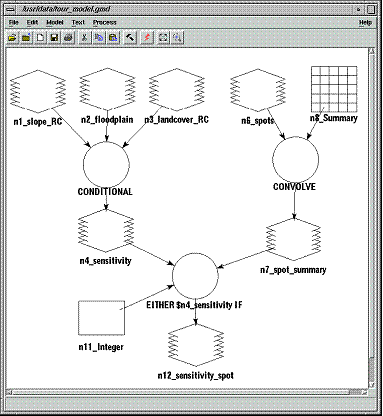
Task: Click the copy icon in toolbar
Action: 99,37
